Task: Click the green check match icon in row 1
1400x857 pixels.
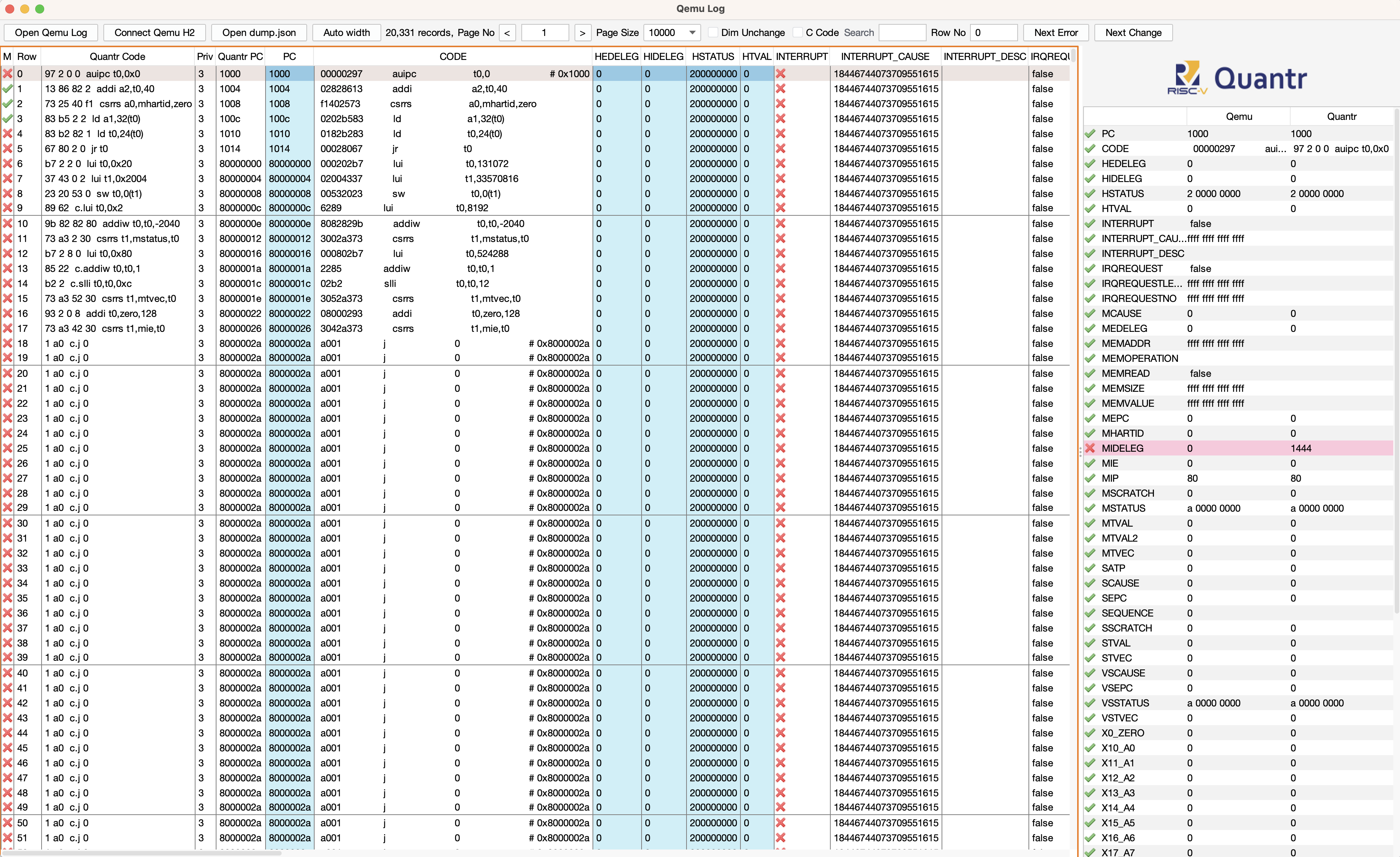Action: point(7,89)
